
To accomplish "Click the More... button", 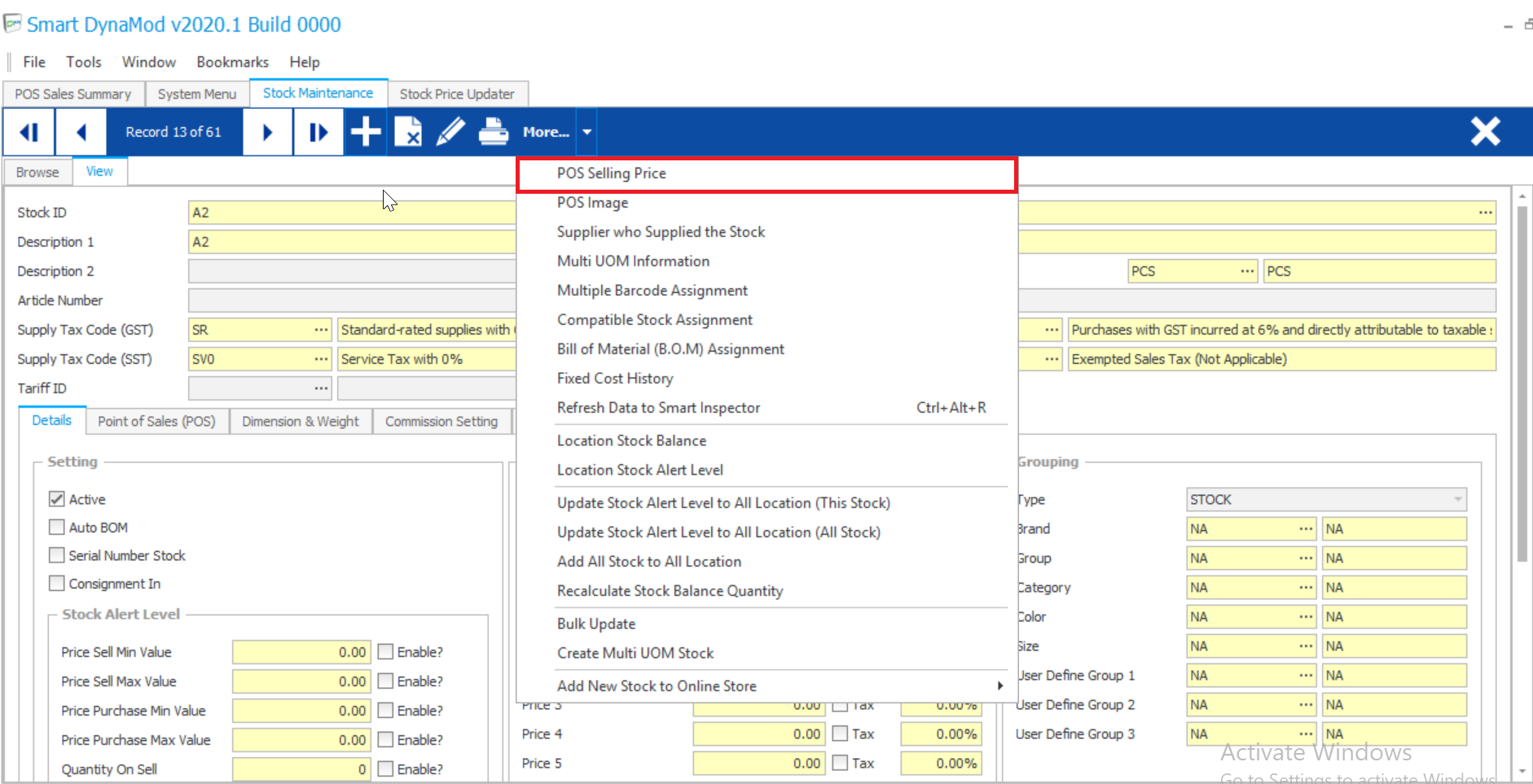I will coord(546,132).
